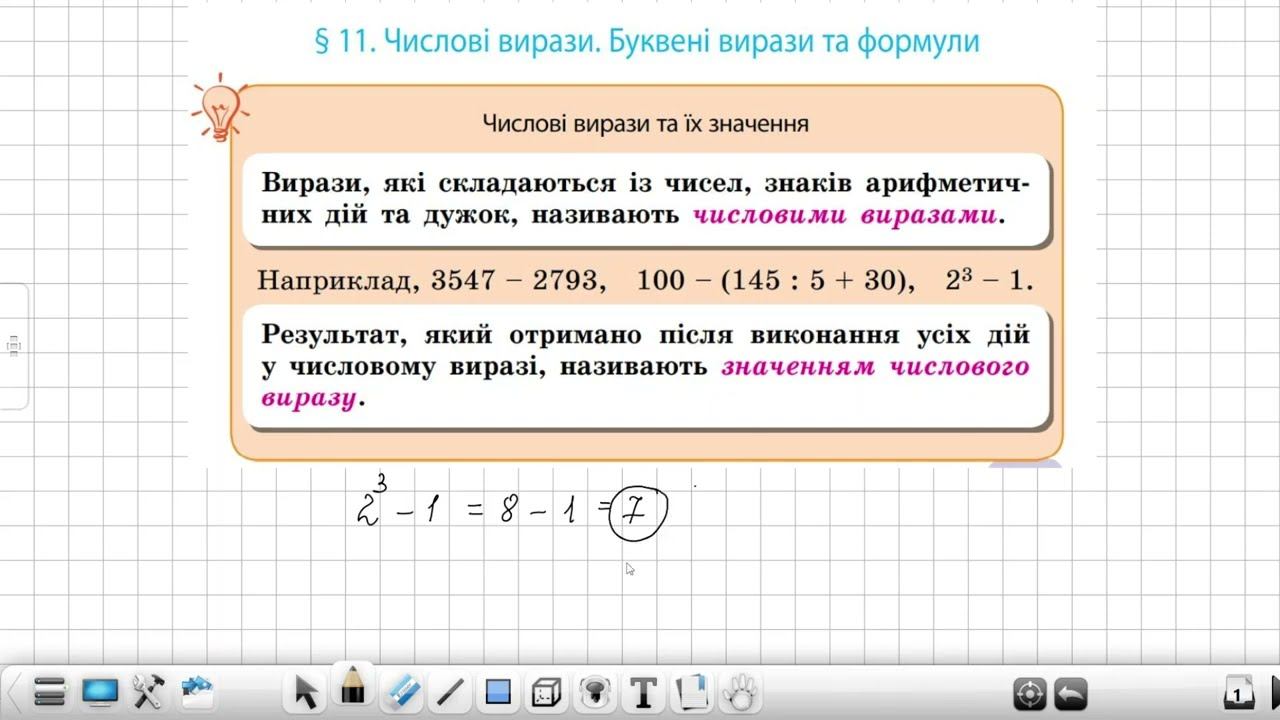Click the word 'Наприклад,'
The width and height of the screenshot is (1280, 720).
click(338, 281)
